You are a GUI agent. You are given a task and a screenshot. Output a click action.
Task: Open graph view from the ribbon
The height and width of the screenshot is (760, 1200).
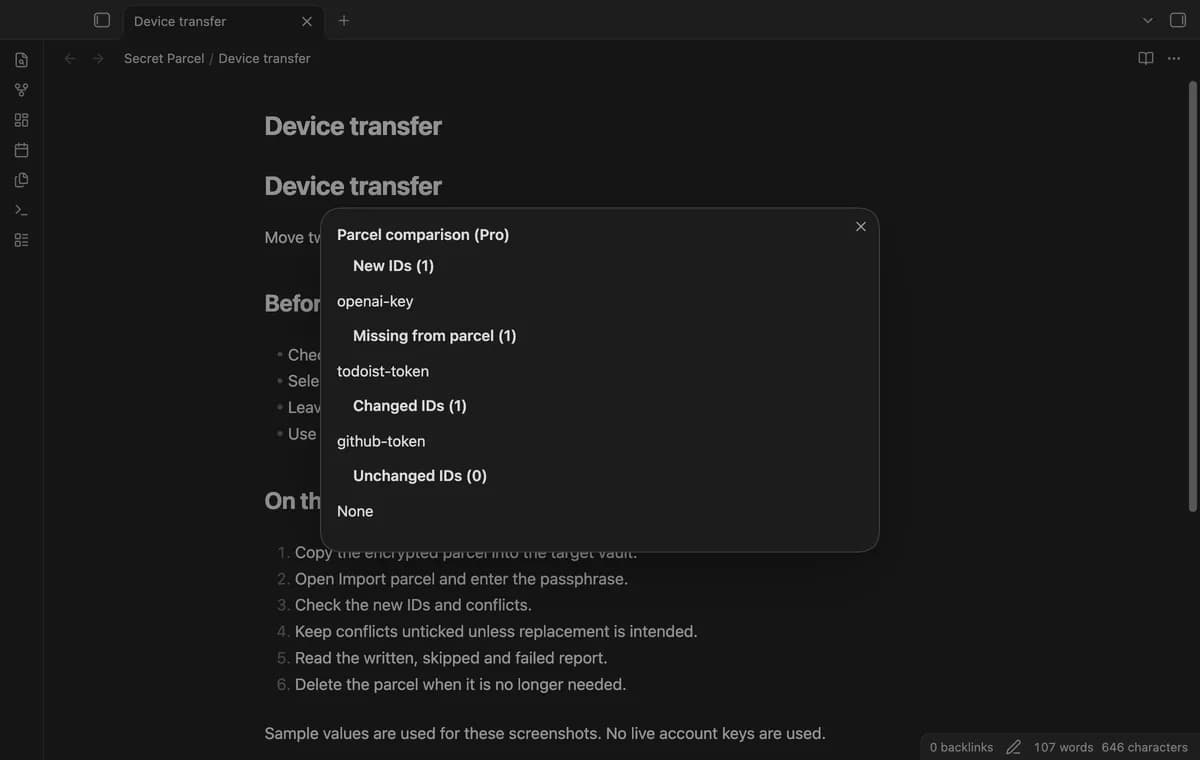[21, 90]
